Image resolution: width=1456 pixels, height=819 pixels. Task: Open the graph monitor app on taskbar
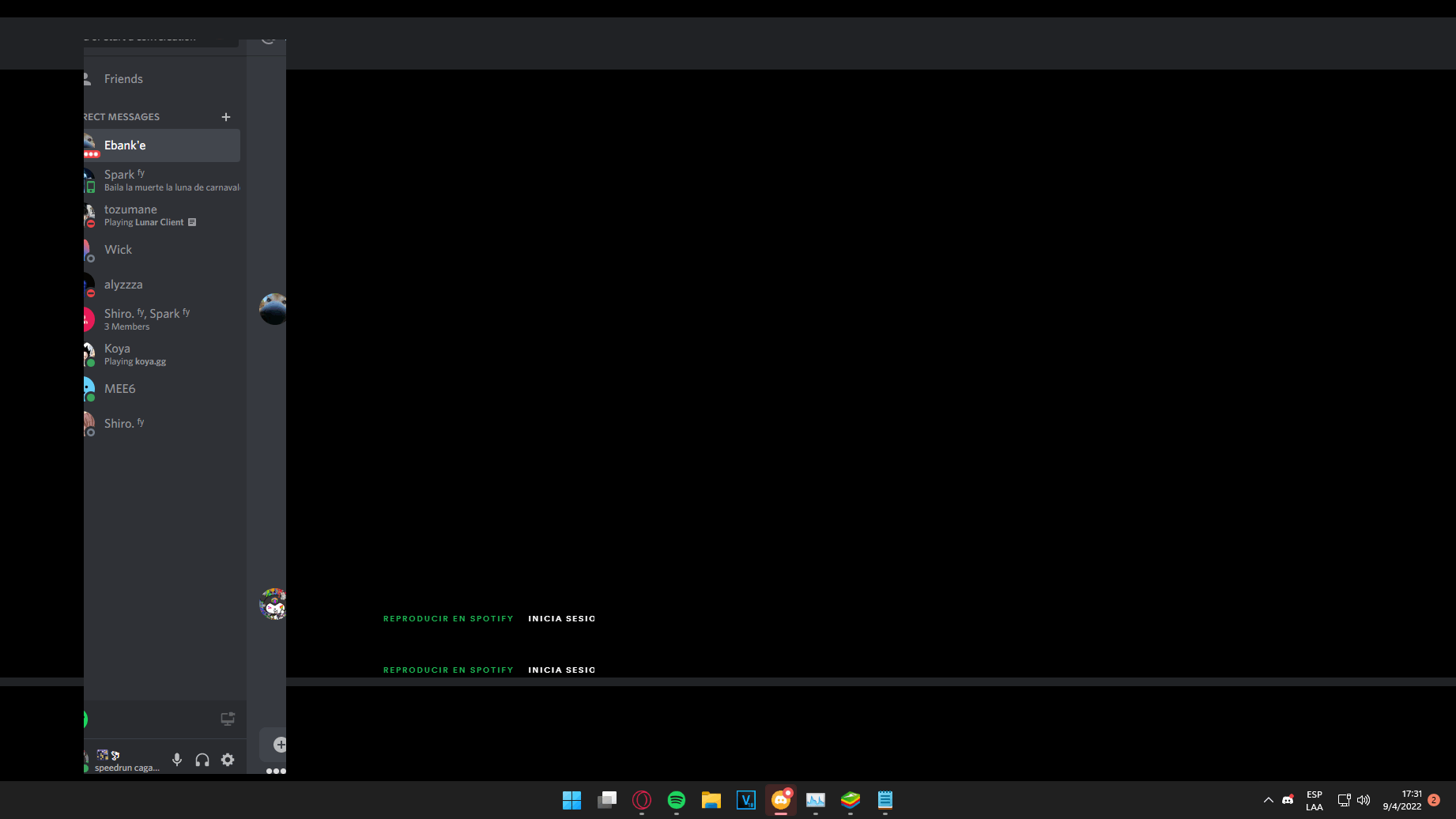click(x=815, y=800)
